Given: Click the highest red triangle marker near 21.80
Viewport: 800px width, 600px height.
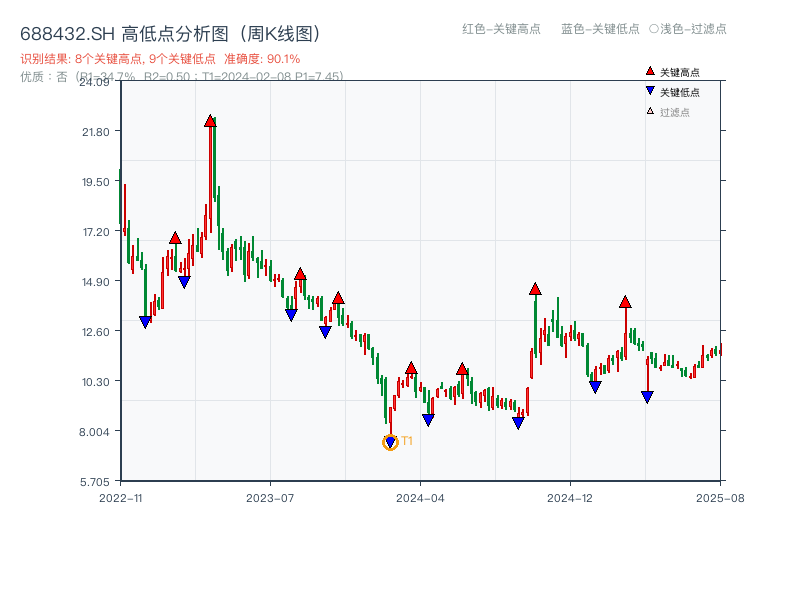Looking at the screenshot, I should pos(210,119).
